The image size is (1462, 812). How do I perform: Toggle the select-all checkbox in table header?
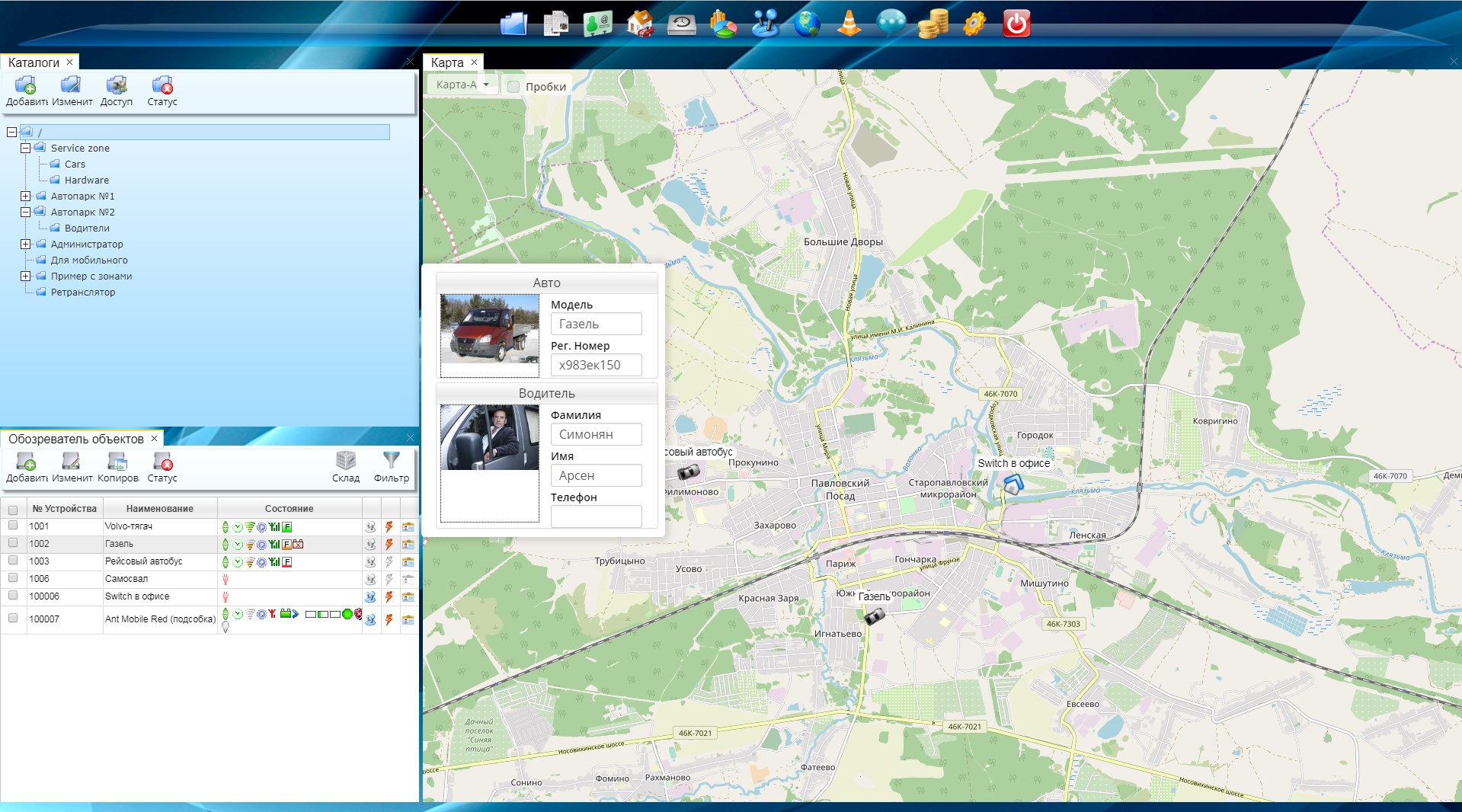tap(13, 510)
